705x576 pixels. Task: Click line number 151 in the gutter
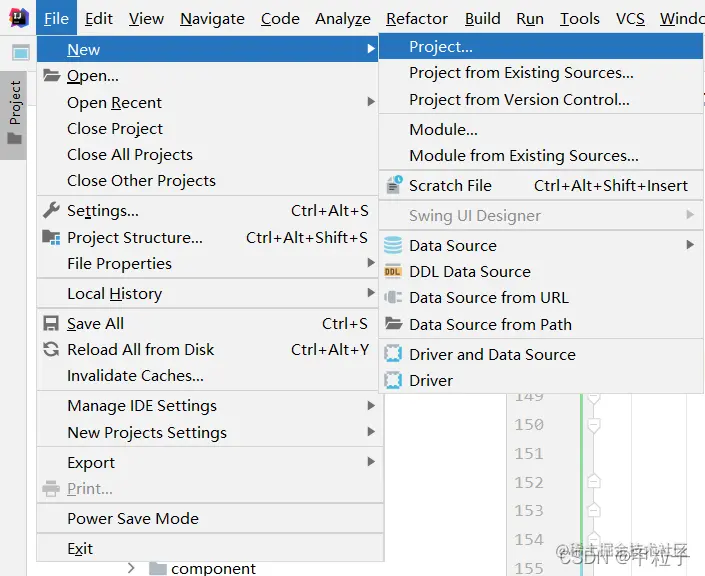pos(529,453)
